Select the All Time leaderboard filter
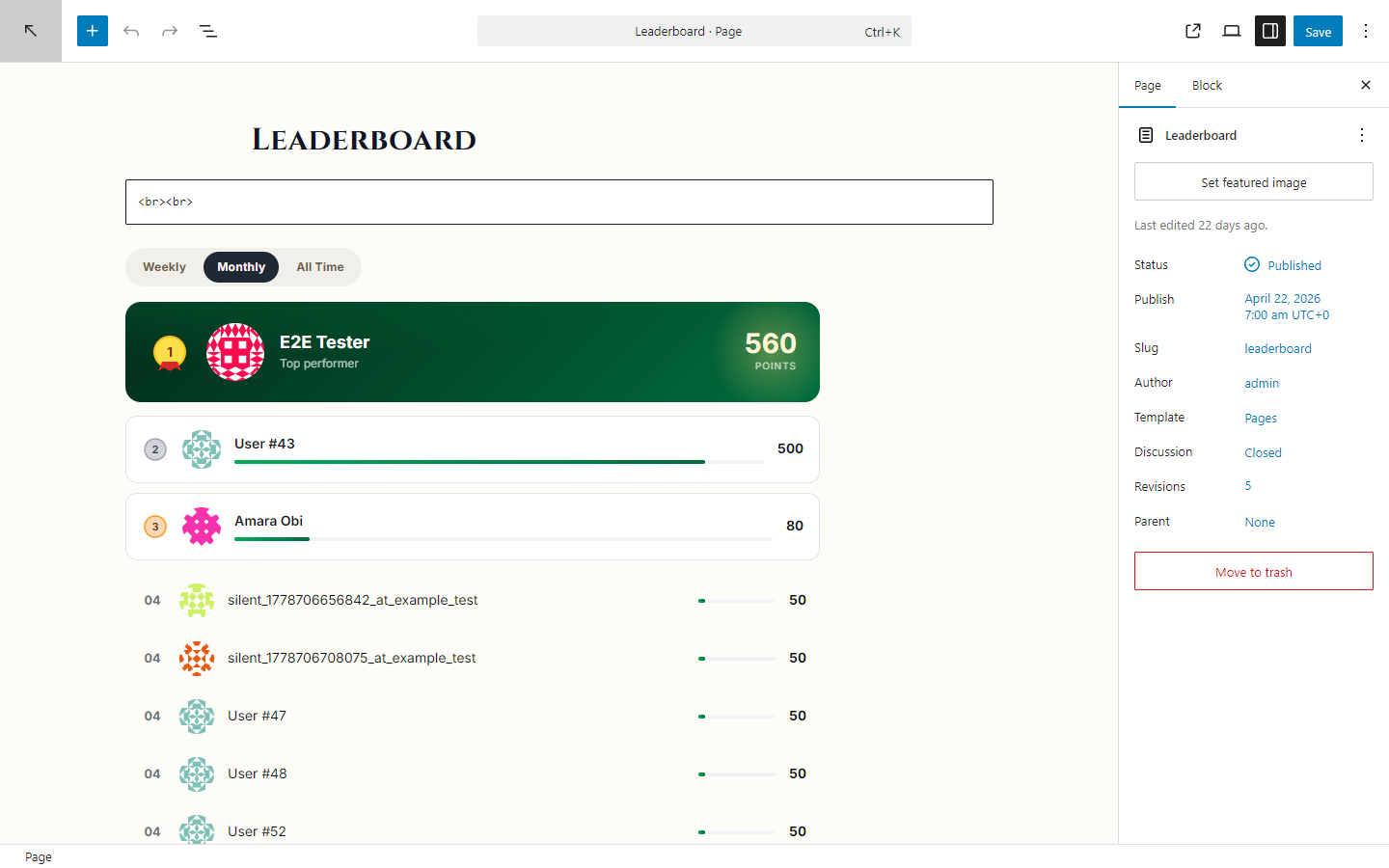The image size is (1389, 868). (x=320, y=267)
